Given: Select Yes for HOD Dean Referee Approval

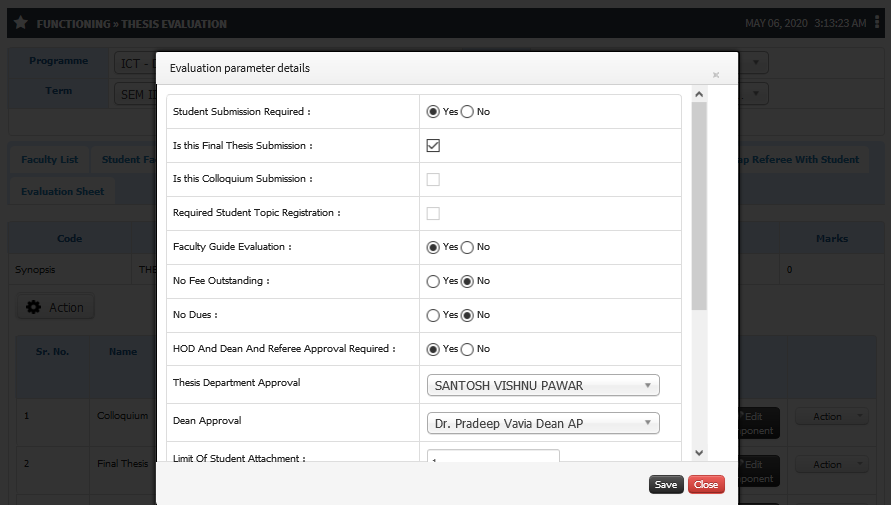Looking at the screenshot, I should pos(433,349).
